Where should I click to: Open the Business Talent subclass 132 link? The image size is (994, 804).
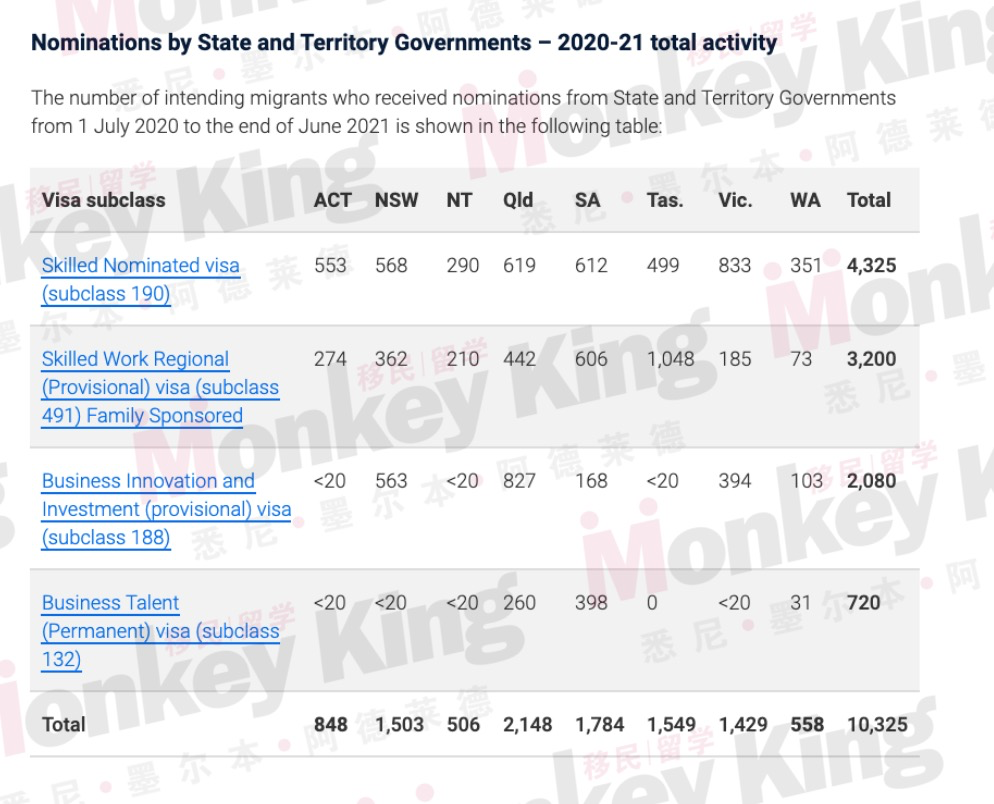160,631
